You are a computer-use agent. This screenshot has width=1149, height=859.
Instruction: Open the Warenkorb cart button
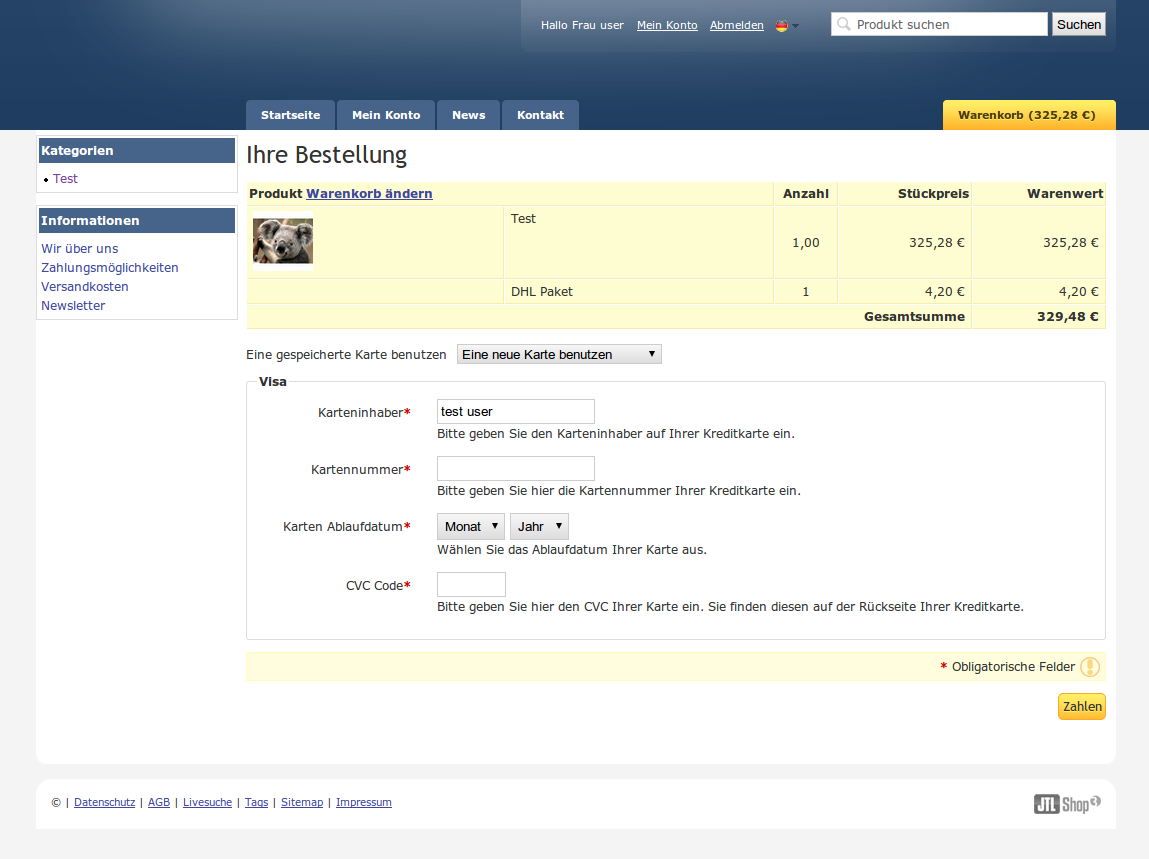(1028, 115)
